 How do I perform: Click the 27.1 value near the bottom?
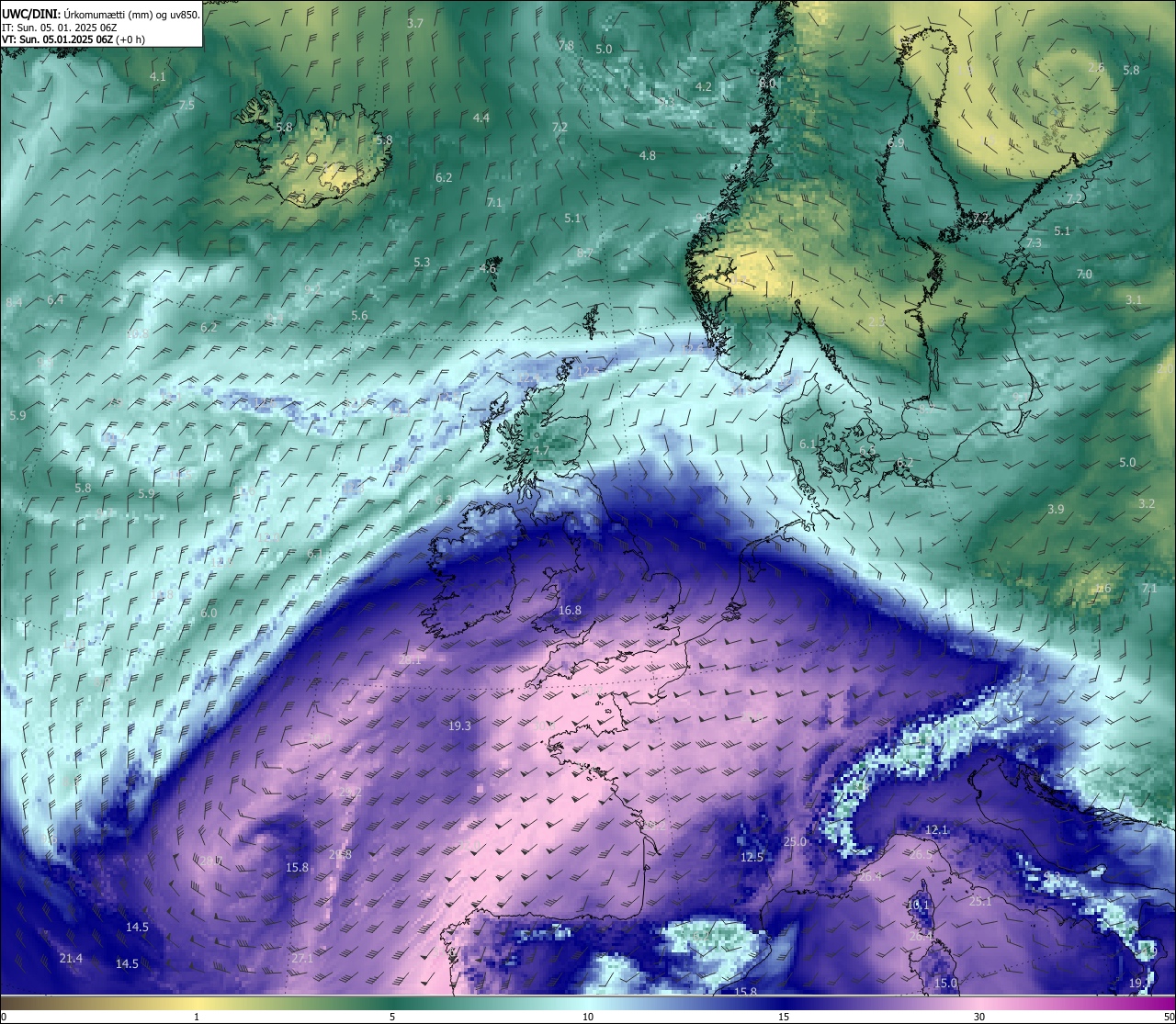click(302, 959)
